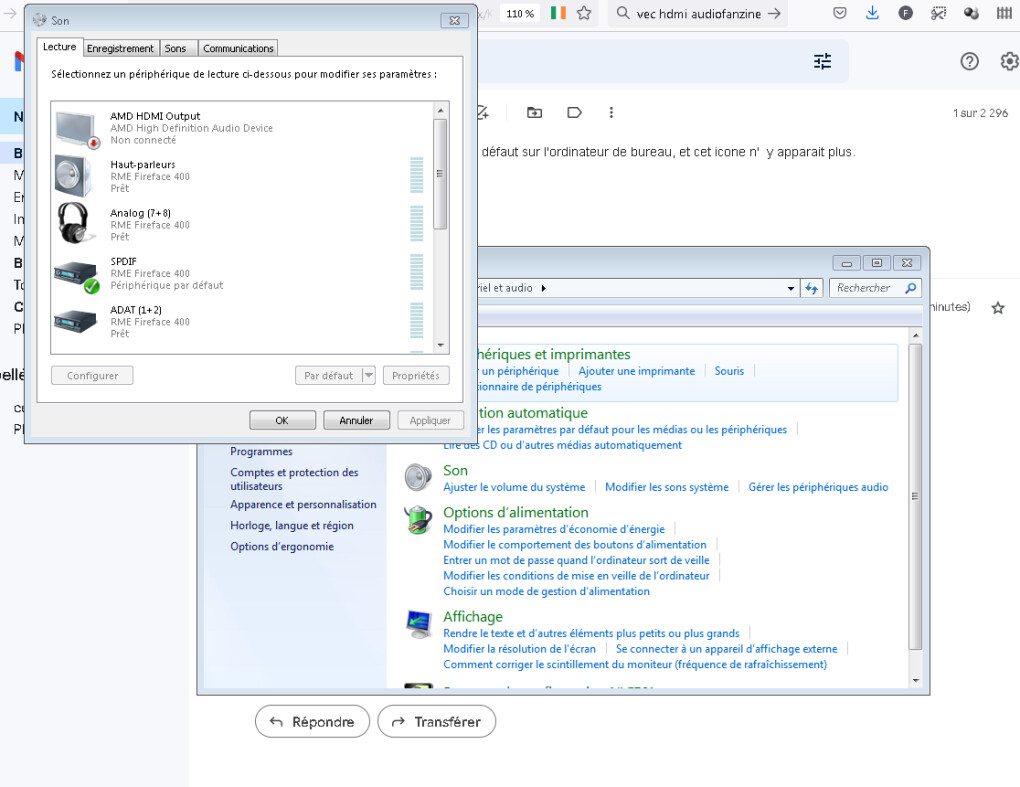Open Ajuster le volume du système
This screenshot has width=1020, height=787.
(514, 487)
